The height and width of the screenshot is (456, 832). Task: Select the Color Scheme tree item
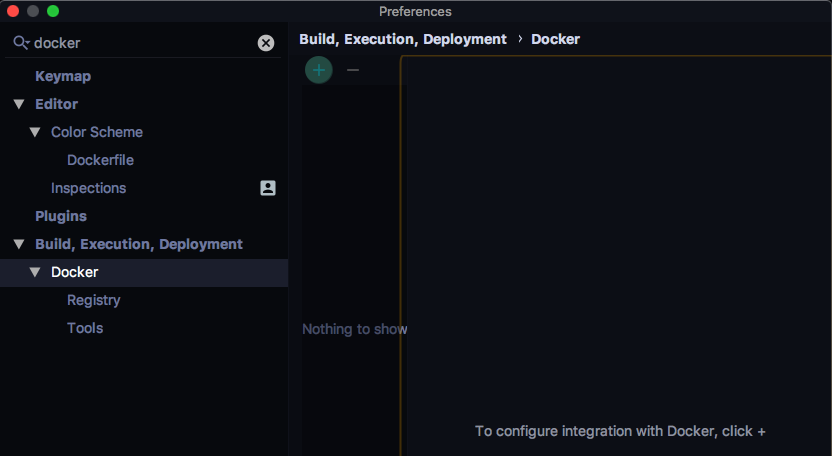[97, 132]
